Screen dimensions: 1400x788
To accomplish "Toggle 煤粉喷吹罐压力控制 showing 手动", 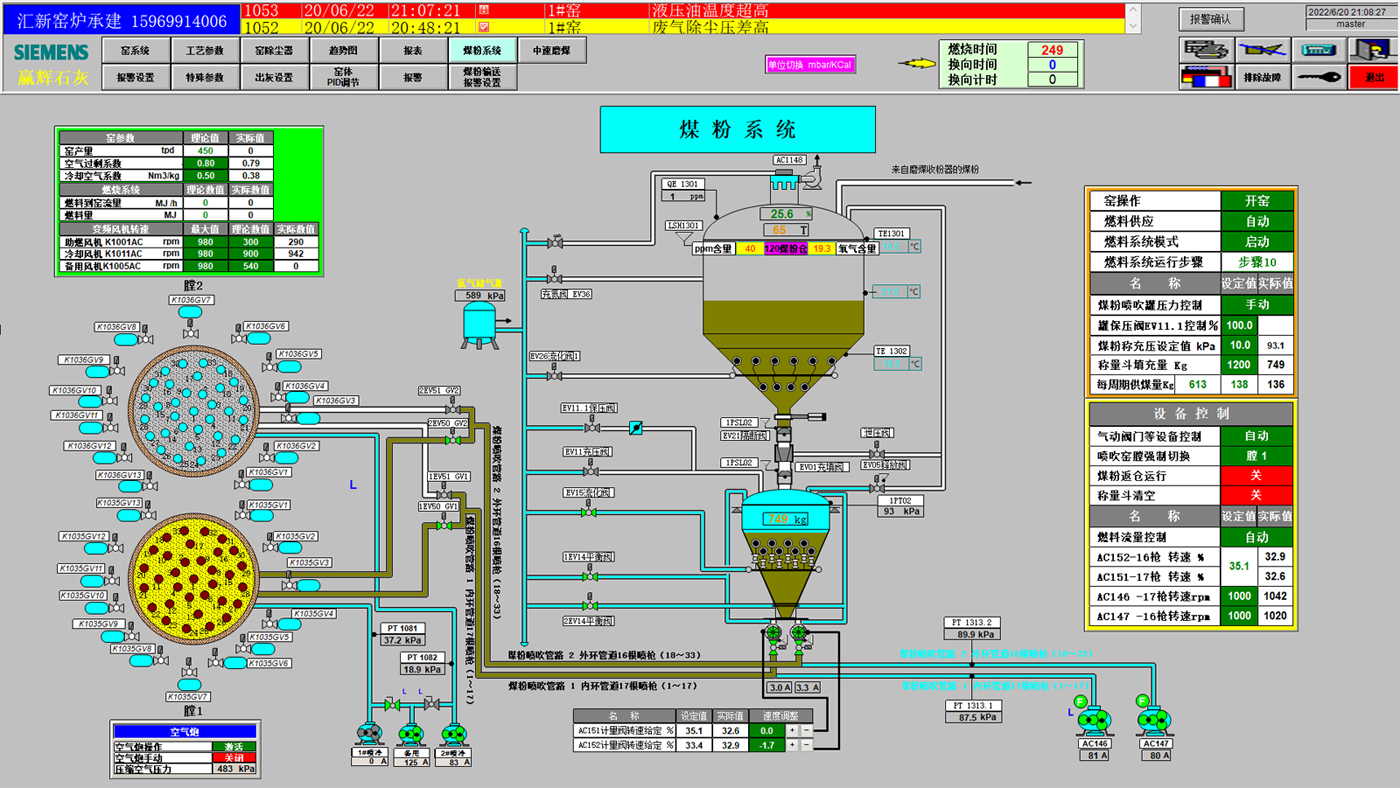I will [x=1257, y=305].
